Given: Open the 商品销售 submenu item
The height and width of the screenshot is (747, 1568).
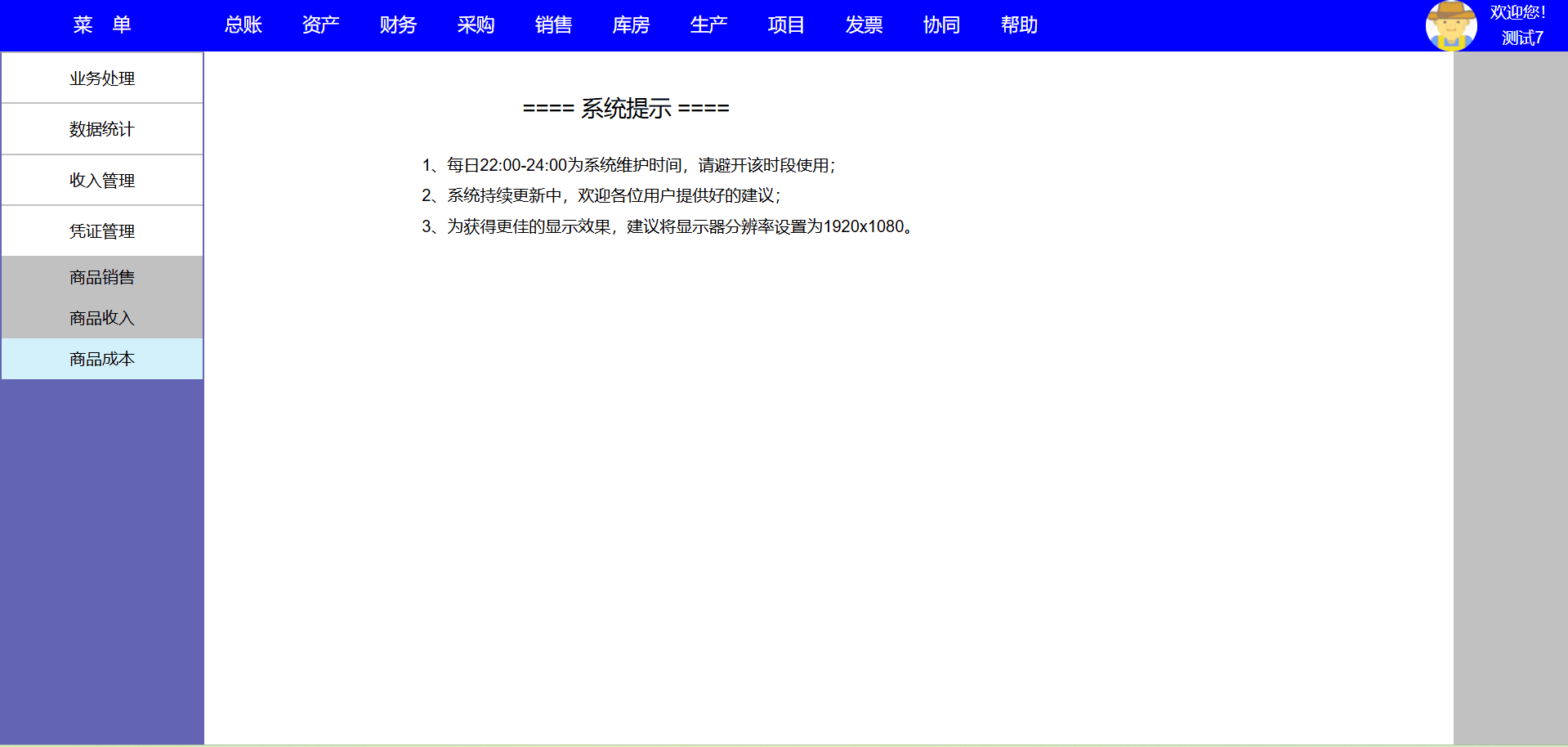Looking at the screenshot, I should 102,278.
